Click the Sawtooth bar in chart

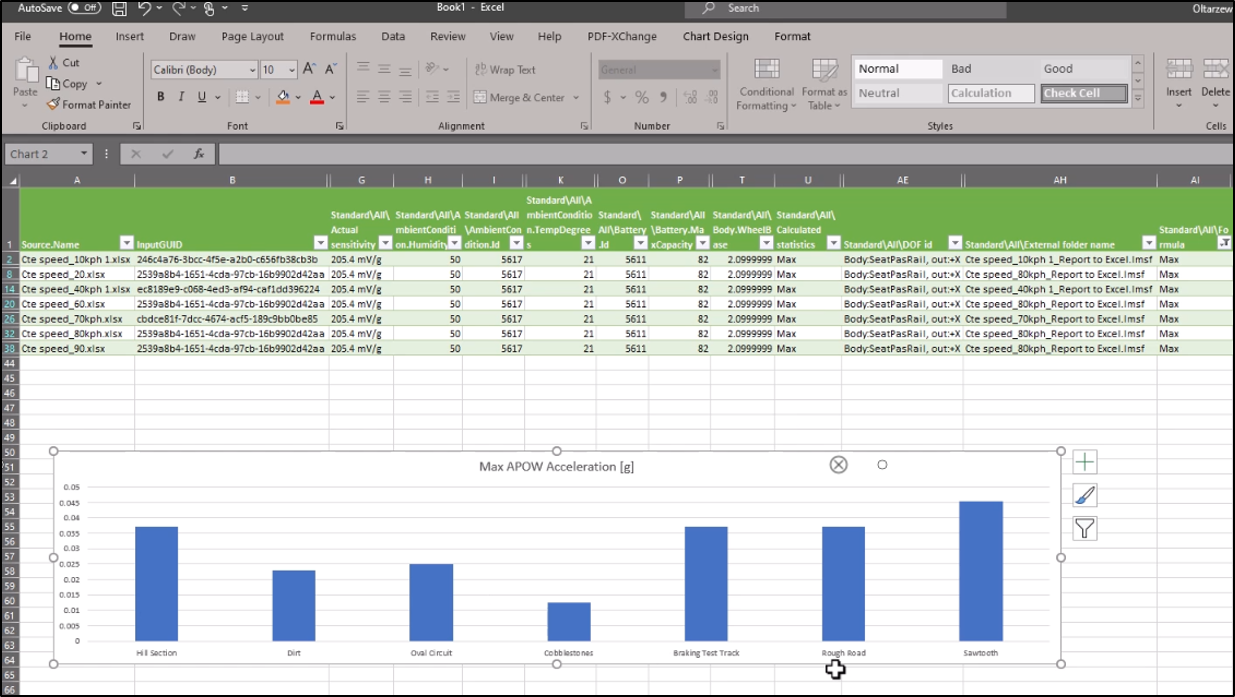click(x=980, y=570)
